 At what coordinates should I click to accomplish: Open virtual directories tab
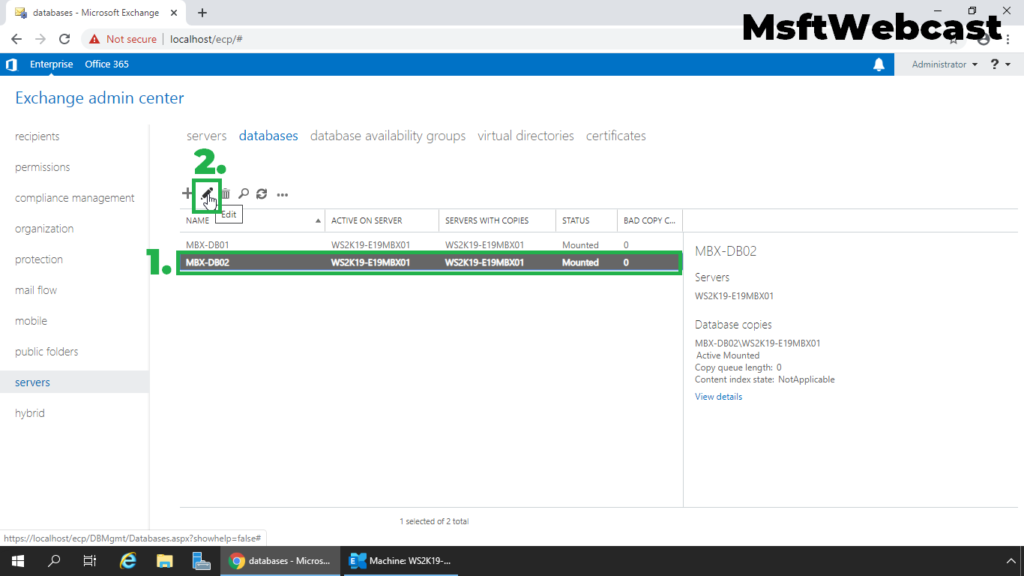tap(526, 136)
